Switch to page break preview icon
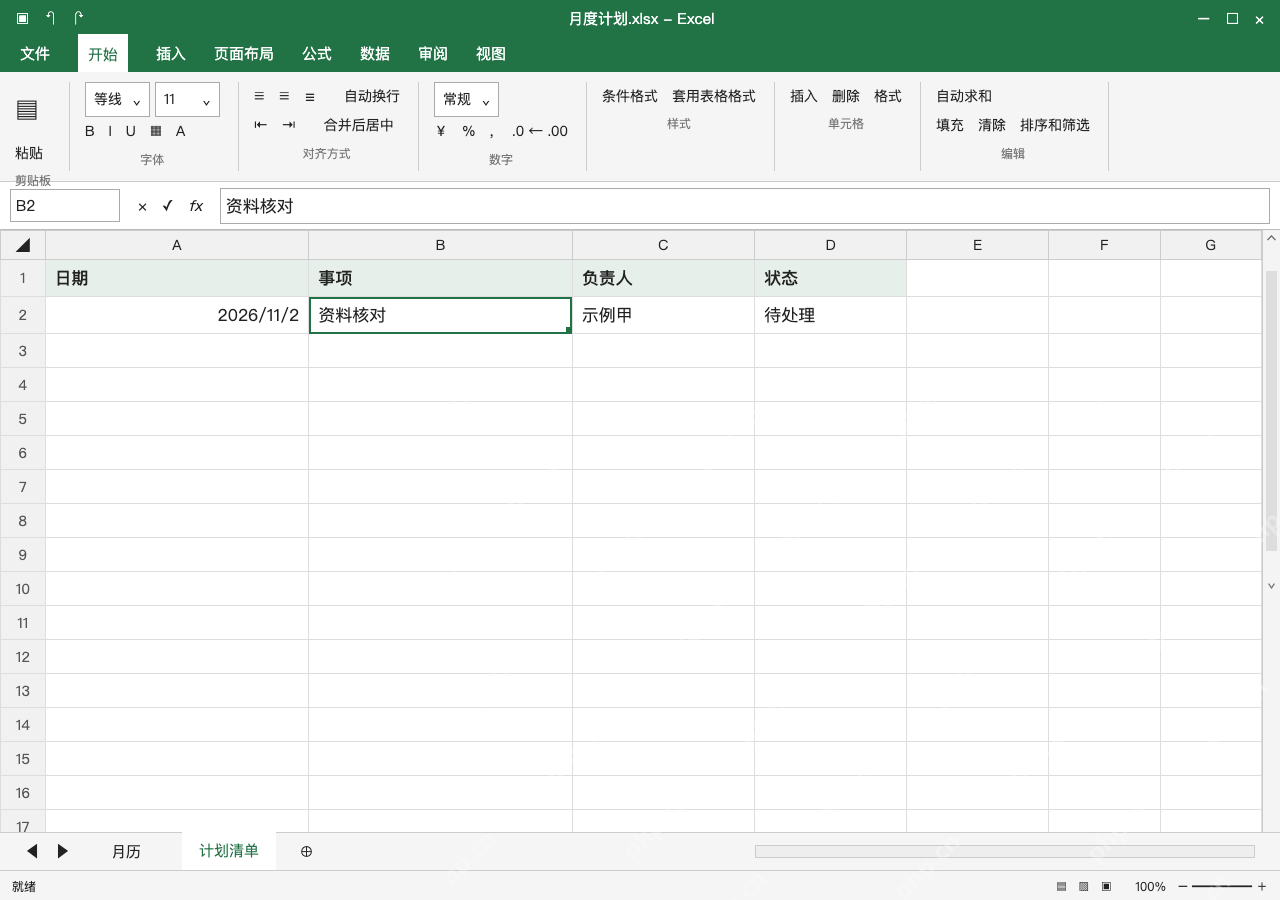The image size is (1280, 900). [1106, 886]
